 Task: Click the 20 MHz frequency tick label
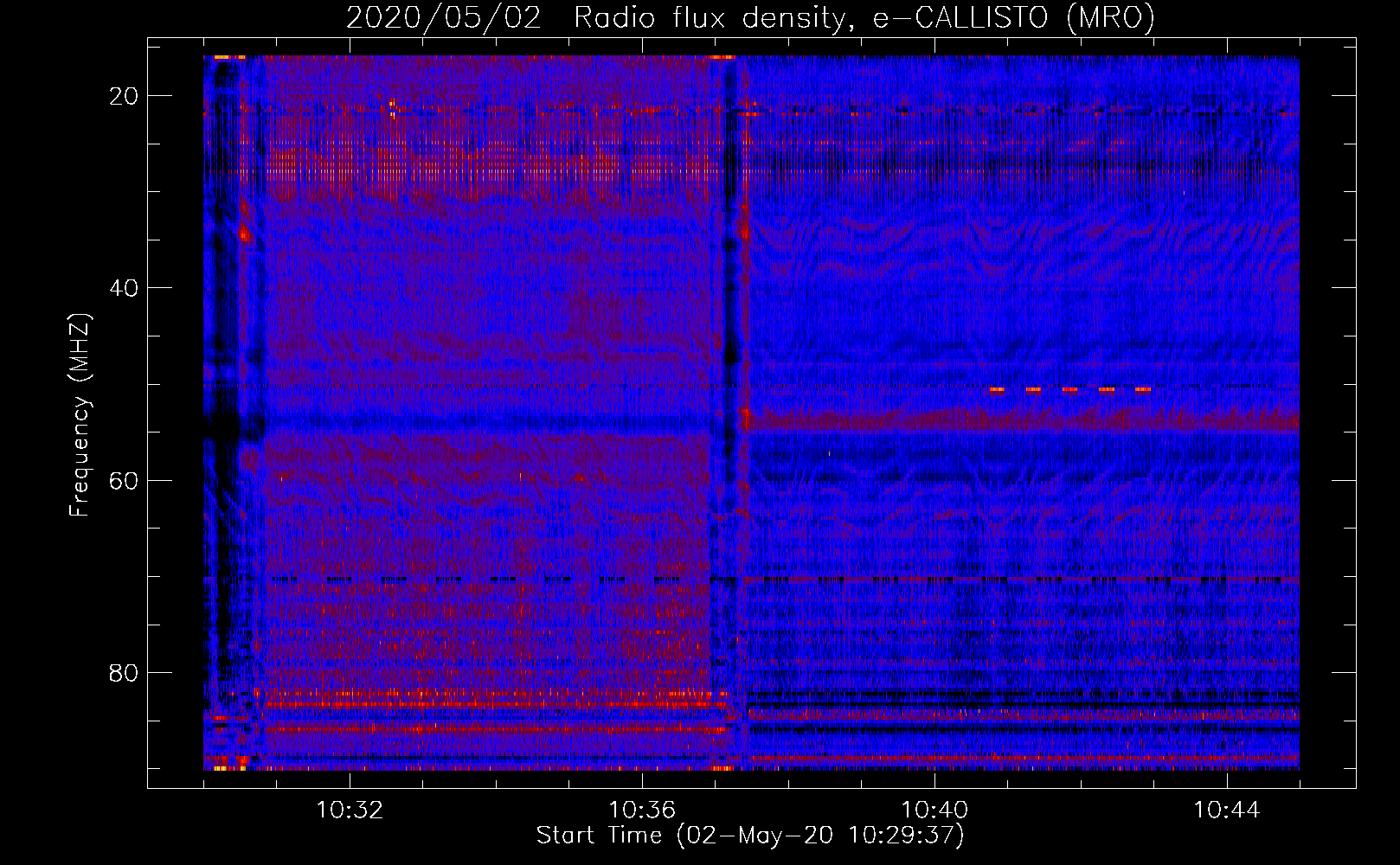point(124,96)
